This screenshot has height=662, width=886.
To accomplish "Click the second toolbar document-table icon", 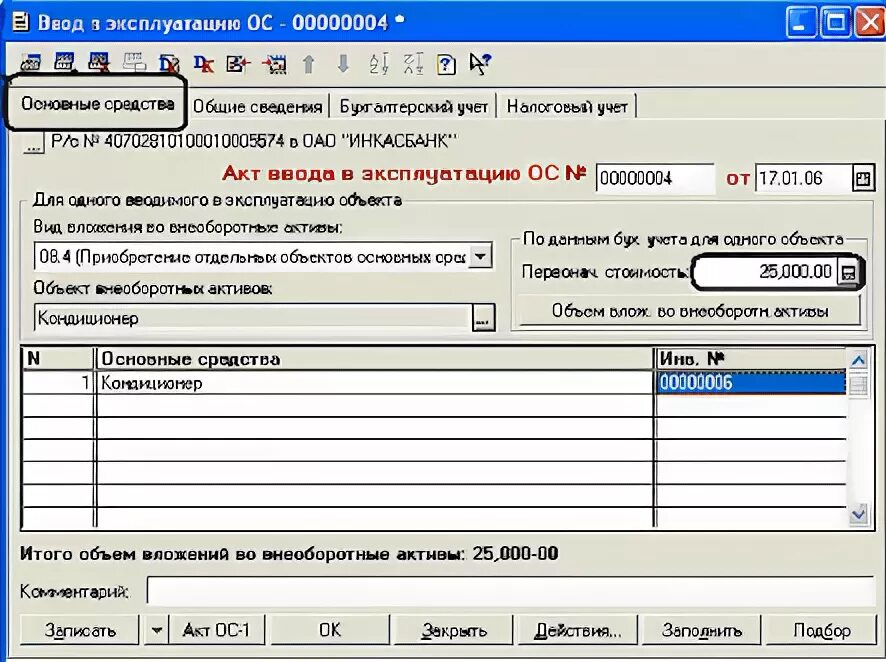I will (64, 63).
